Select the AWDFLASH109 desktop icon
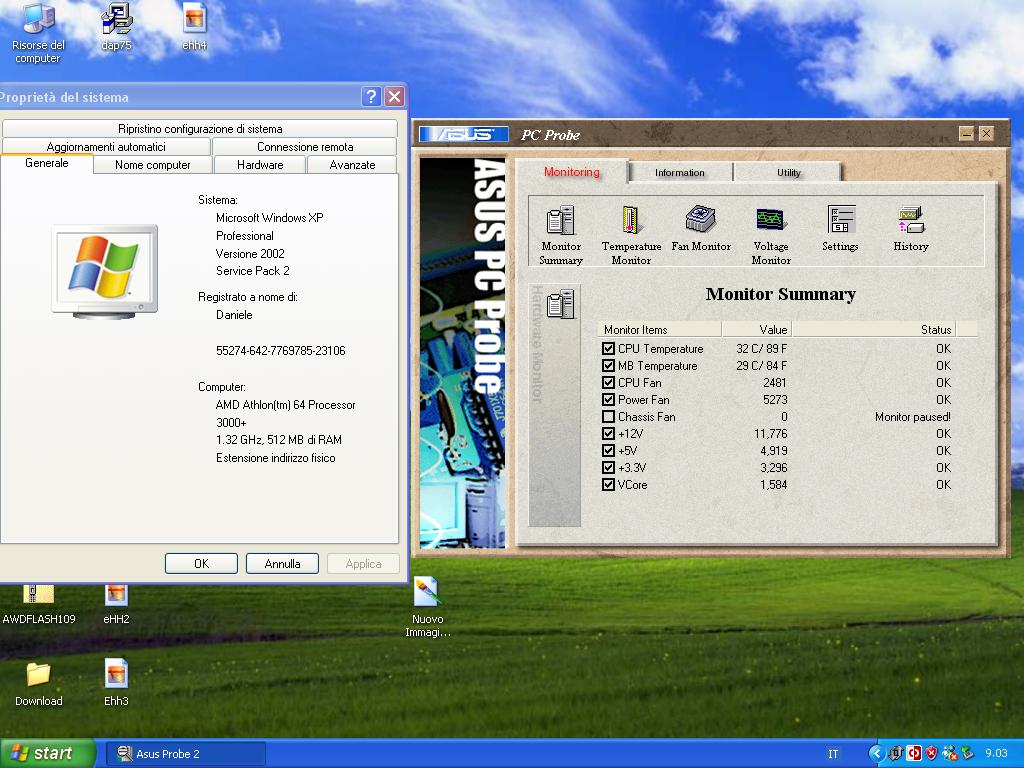Viewport: 1024px width, 768px height. pos(39,606)
